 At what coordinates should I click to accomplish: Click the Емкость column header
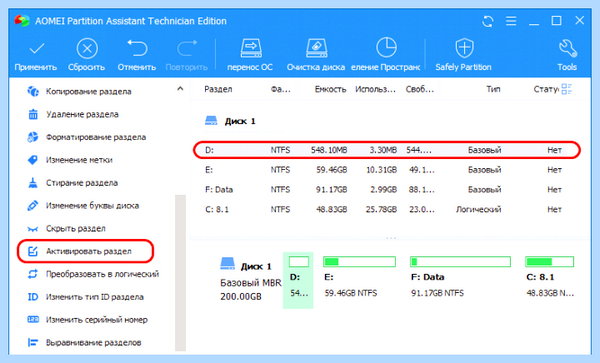click(330, 89)
